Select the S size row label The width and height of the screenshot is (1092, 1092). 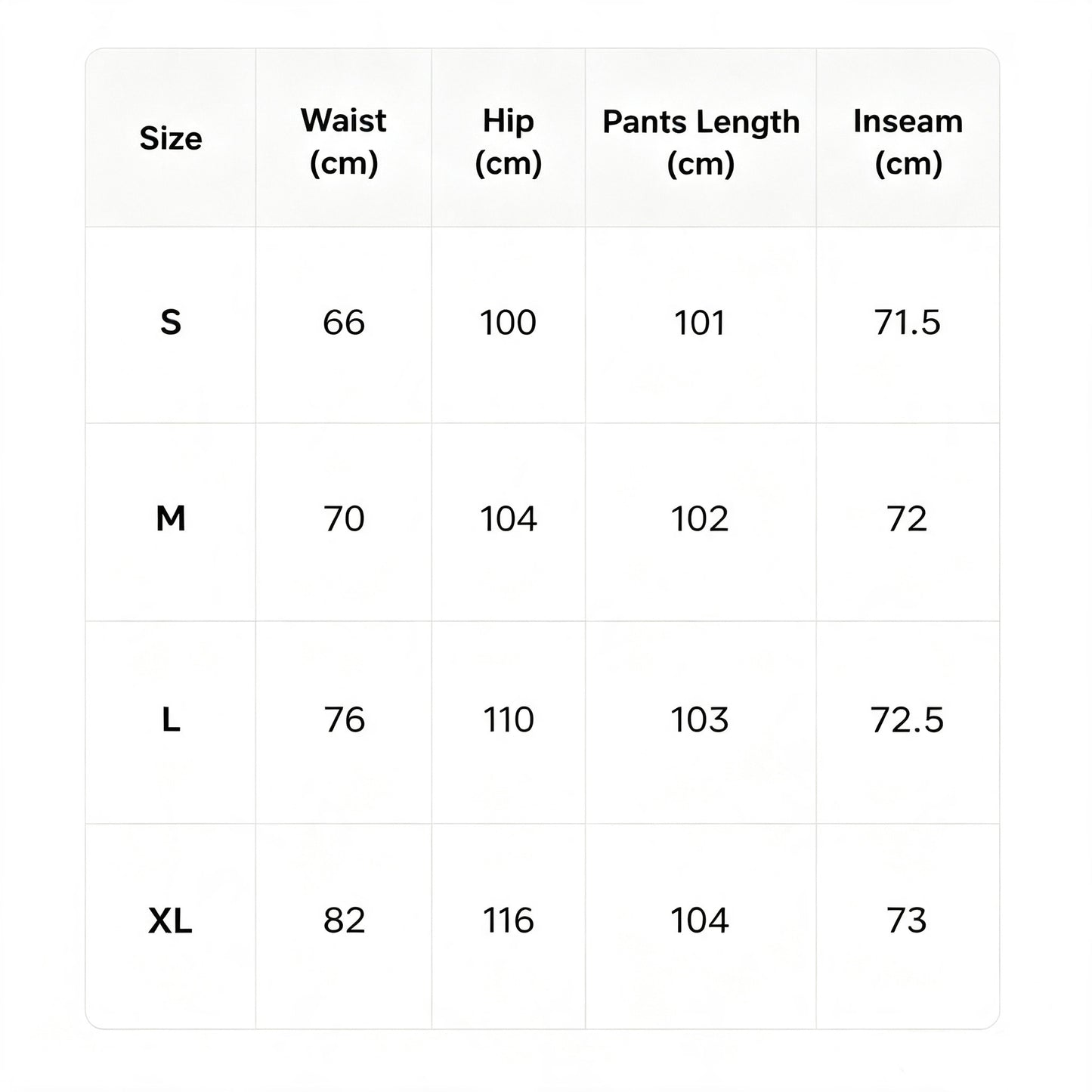pyautogui.click(x=171, y=323)
